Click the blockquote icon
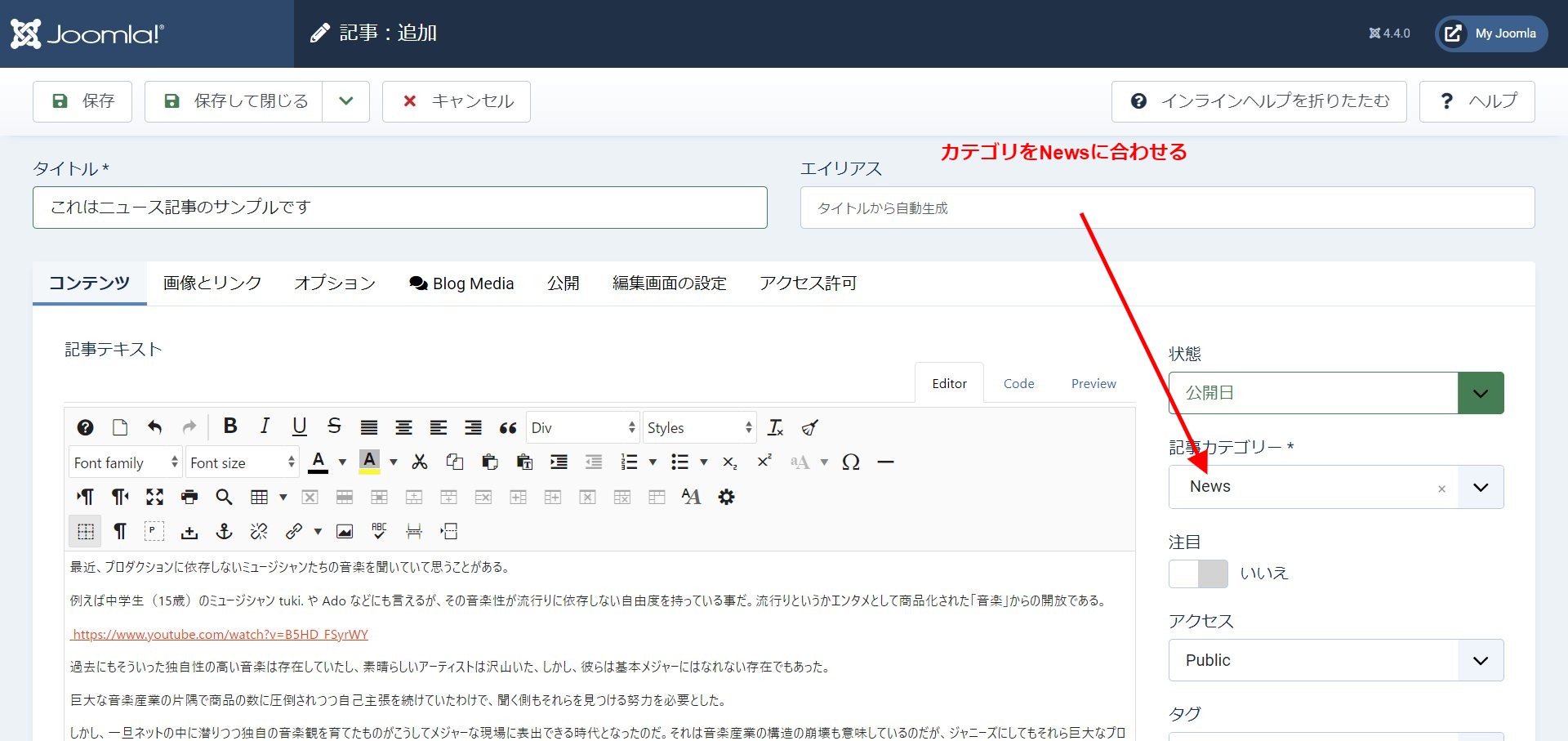This screenshot has height=741, width=1568. pyautogui.click(x=508, y=427)
